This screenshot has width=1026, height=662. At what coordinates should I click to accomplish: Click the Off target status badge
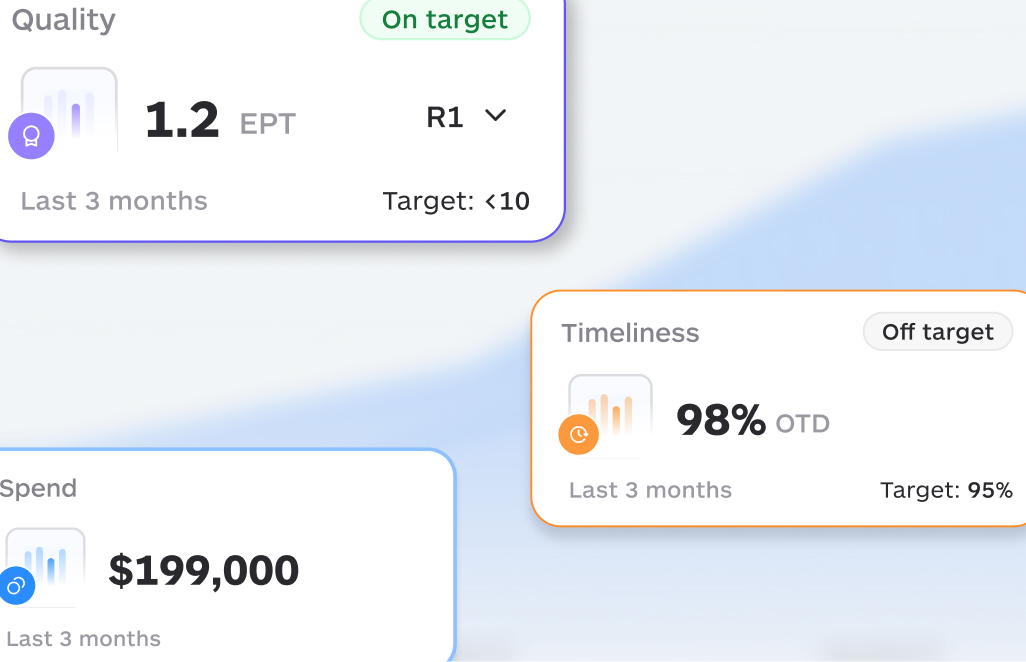click(938, 332)
